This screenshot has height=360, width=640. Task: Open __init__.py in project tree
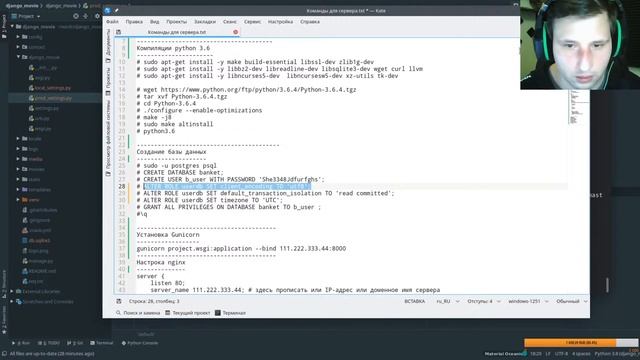pyautogui.click(x=43, y=67)
